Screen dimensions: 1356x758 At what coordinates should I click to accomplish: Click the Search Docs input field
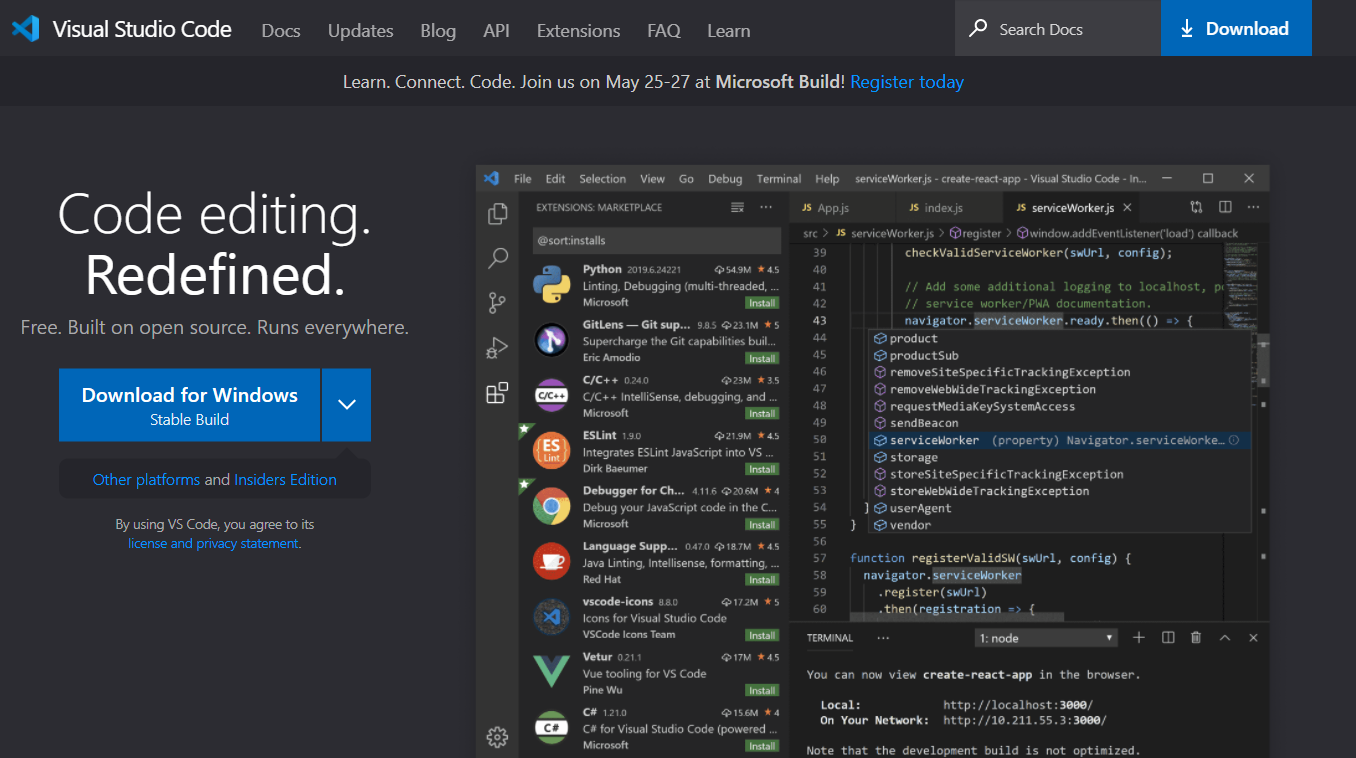(x=1058, y=29)
